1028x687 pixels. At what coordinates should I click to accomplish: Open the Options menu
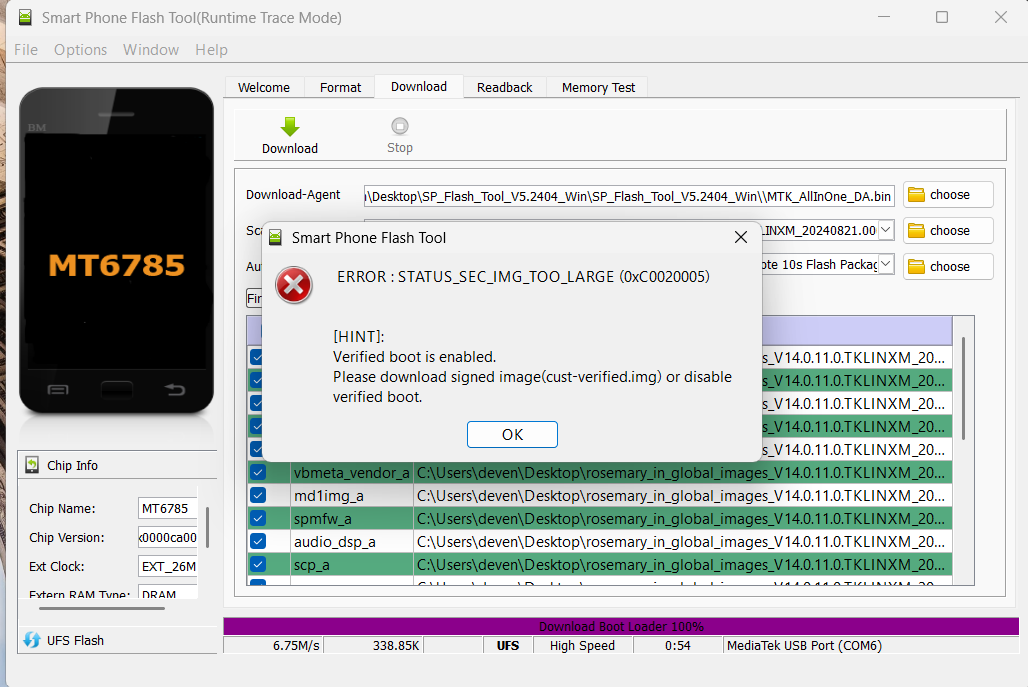pos(81,50)
